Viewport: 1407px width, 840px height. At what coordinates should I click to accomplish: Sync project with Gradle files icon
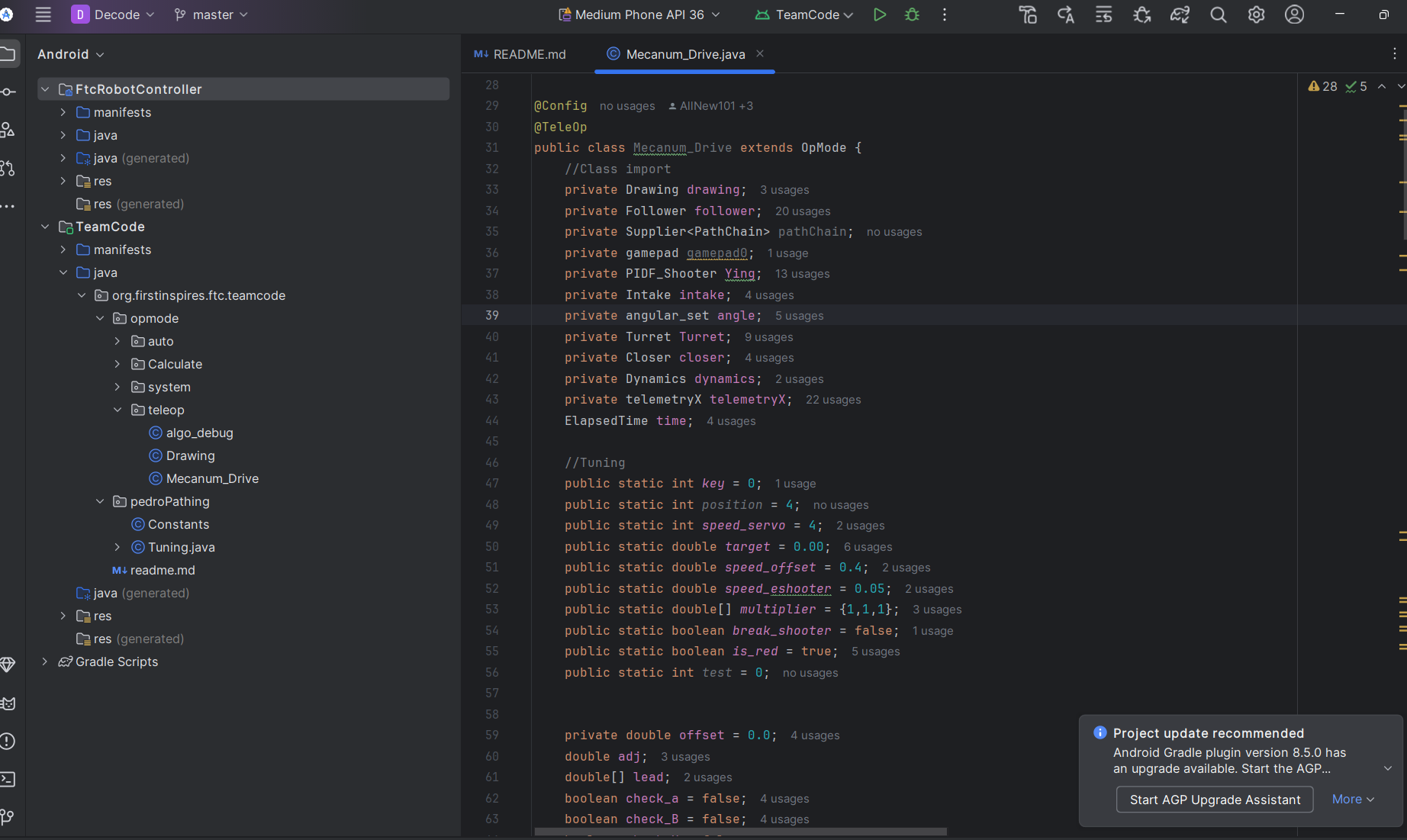coord(1180,14)
